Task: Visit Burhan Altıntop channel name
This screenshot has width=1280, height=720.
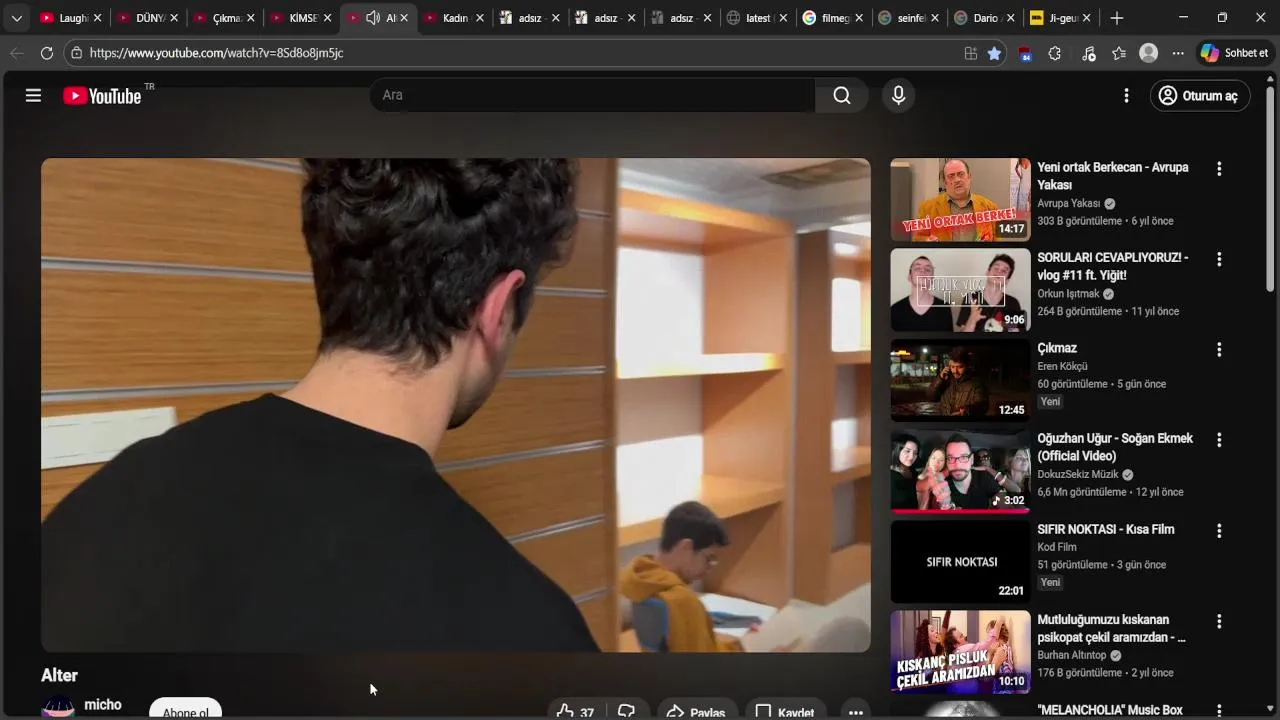Action: pos(1072,655)
